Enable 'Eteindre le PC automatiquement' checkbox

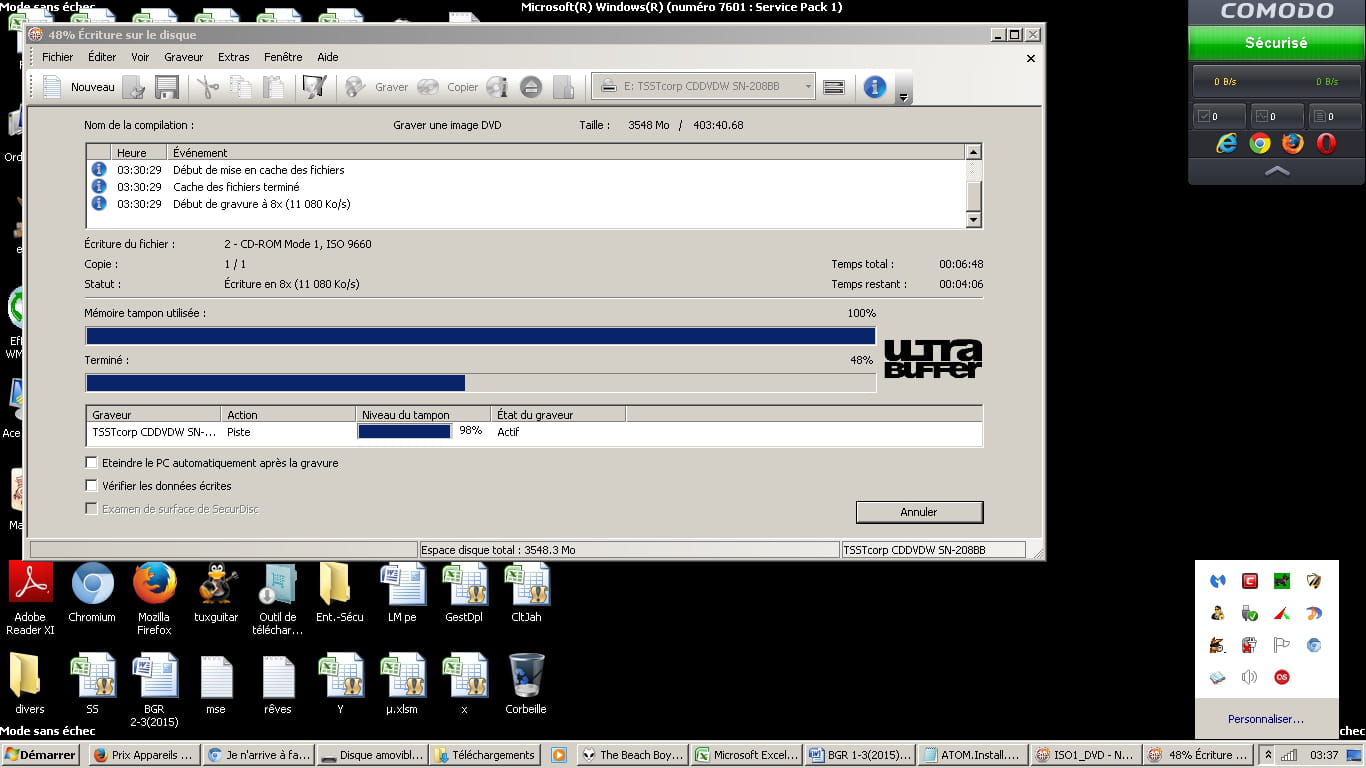(x=92, y=463)
